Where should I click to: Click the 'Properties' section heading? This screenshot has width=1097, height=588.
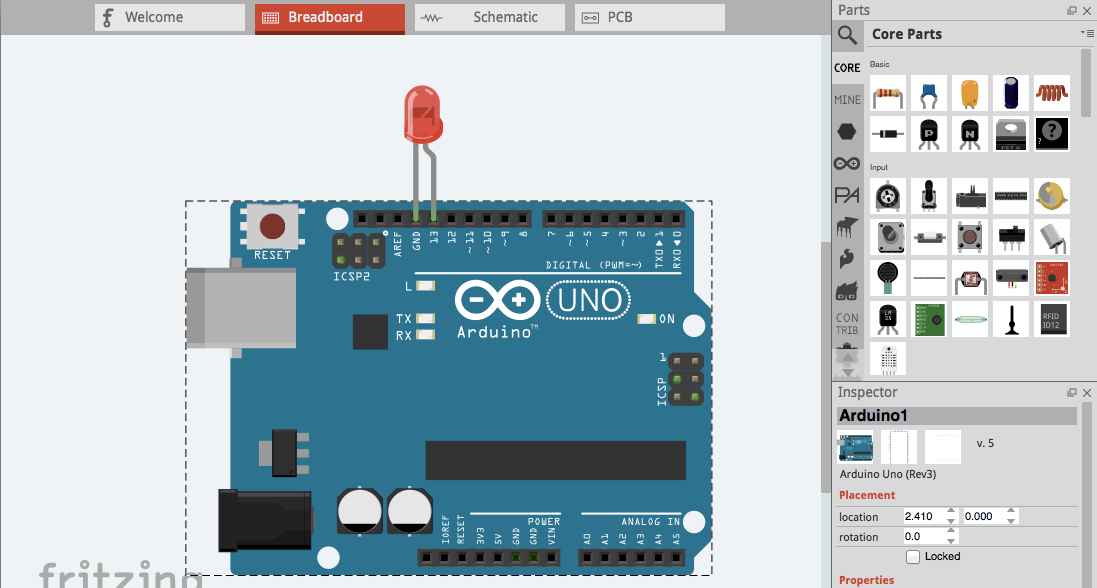866,580
